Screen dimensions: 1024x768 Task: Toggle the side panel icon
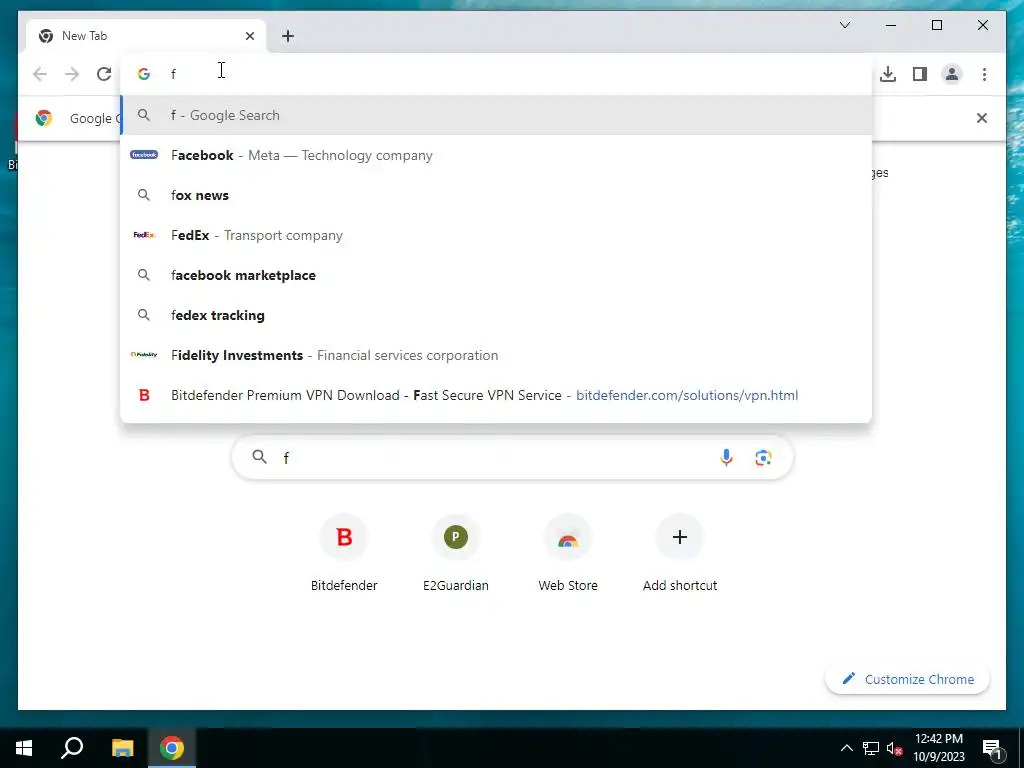point(920,74)
